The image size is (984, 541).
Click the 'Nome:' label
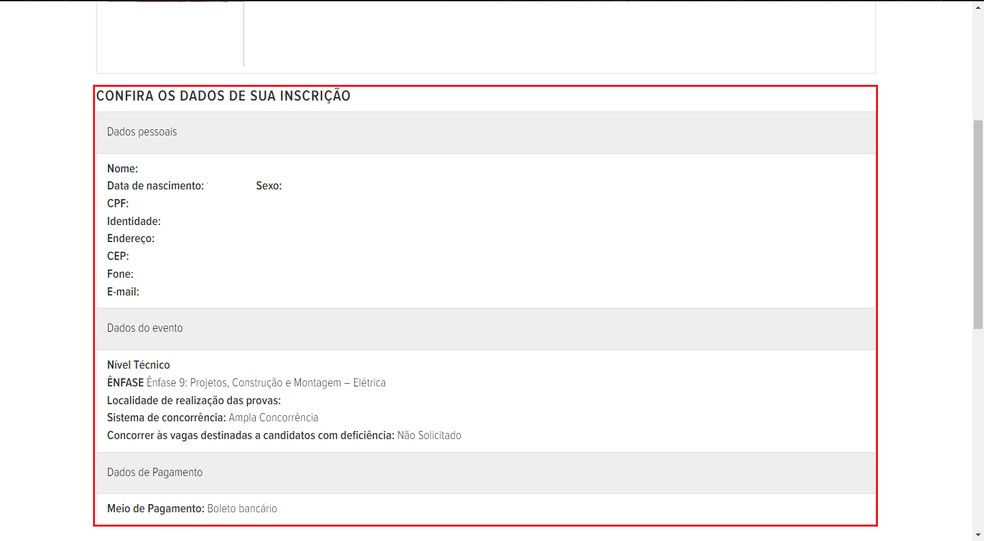click(122, 168)
